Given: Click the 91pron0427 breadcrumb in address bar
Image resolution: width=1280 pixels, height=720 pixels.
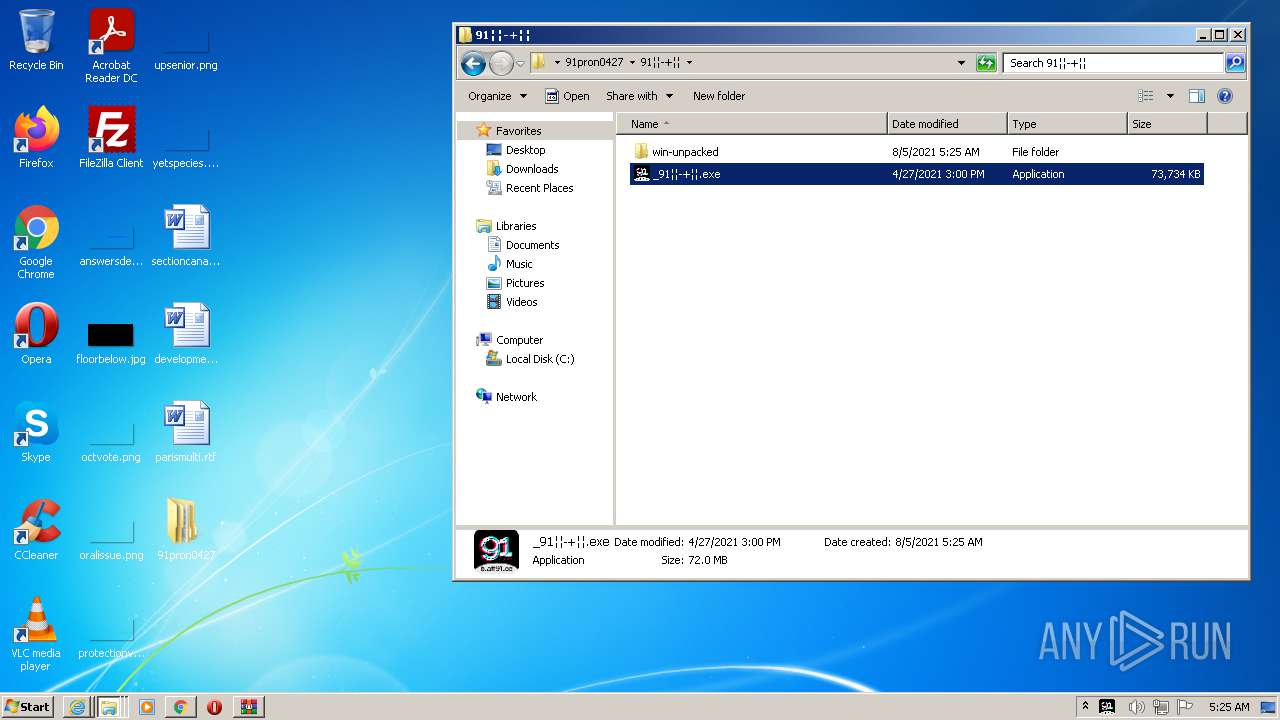Looking at the screenshot, I should pos(594,62).
